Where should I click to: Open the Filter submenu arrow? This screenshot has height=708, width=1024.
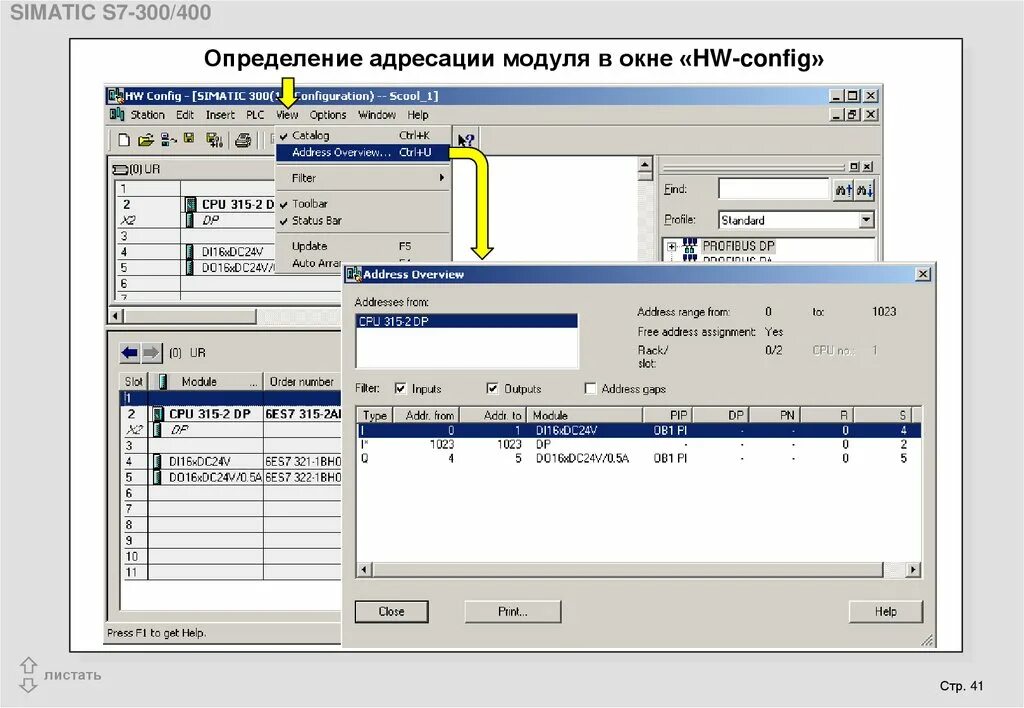coord(441,178)
